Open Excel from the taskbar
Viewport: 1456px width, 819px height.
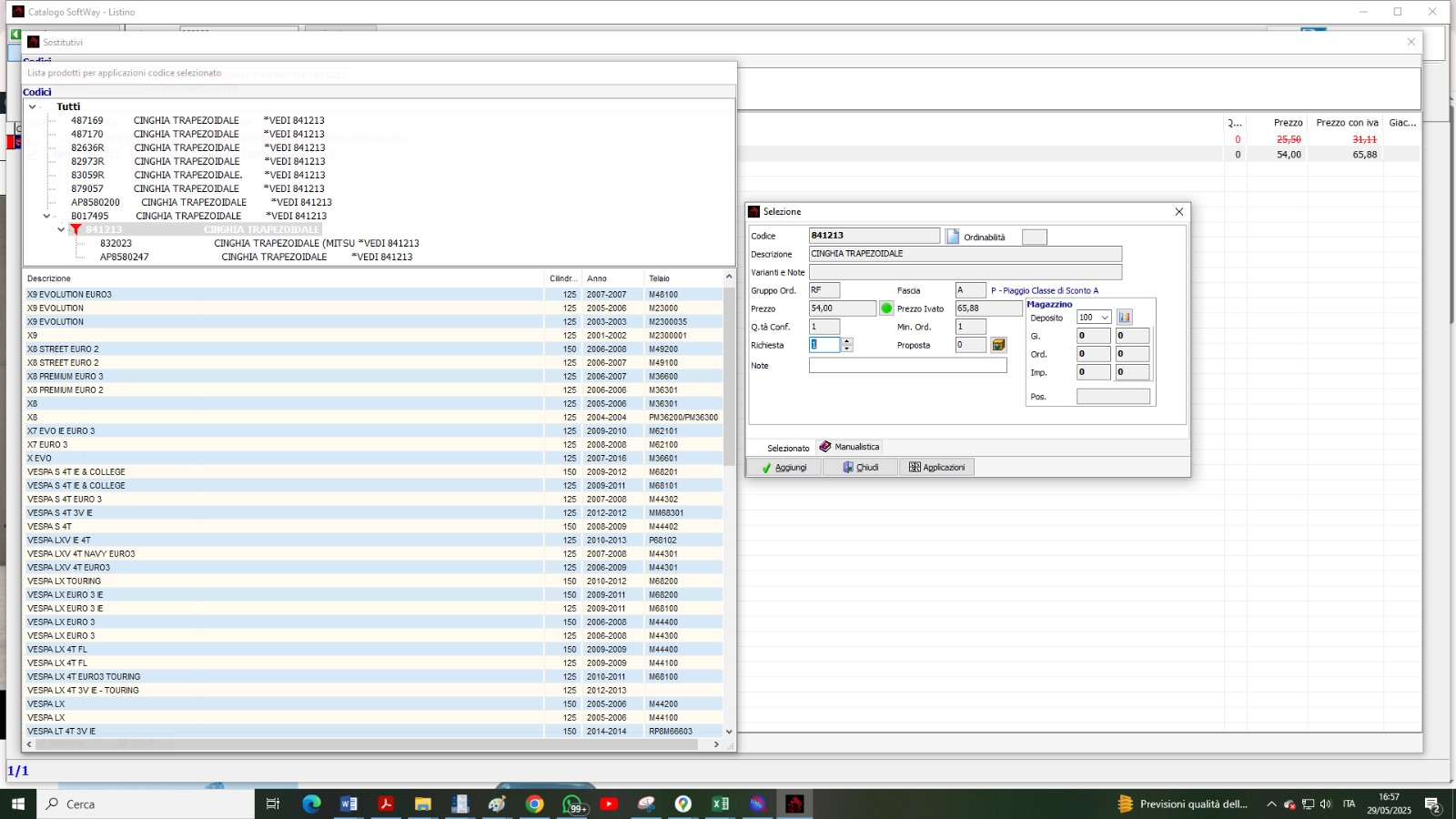point(720,804)
